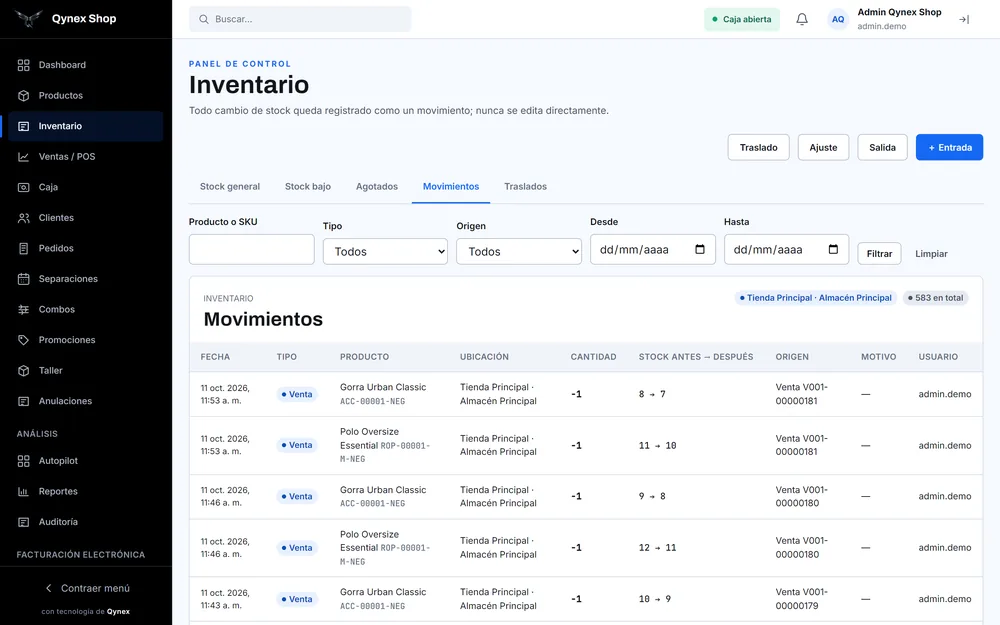The height and width of the screenshot is (625, 1000).
Task: Open the Separaciones calendar icon
Action: click(x=24, y=279)
